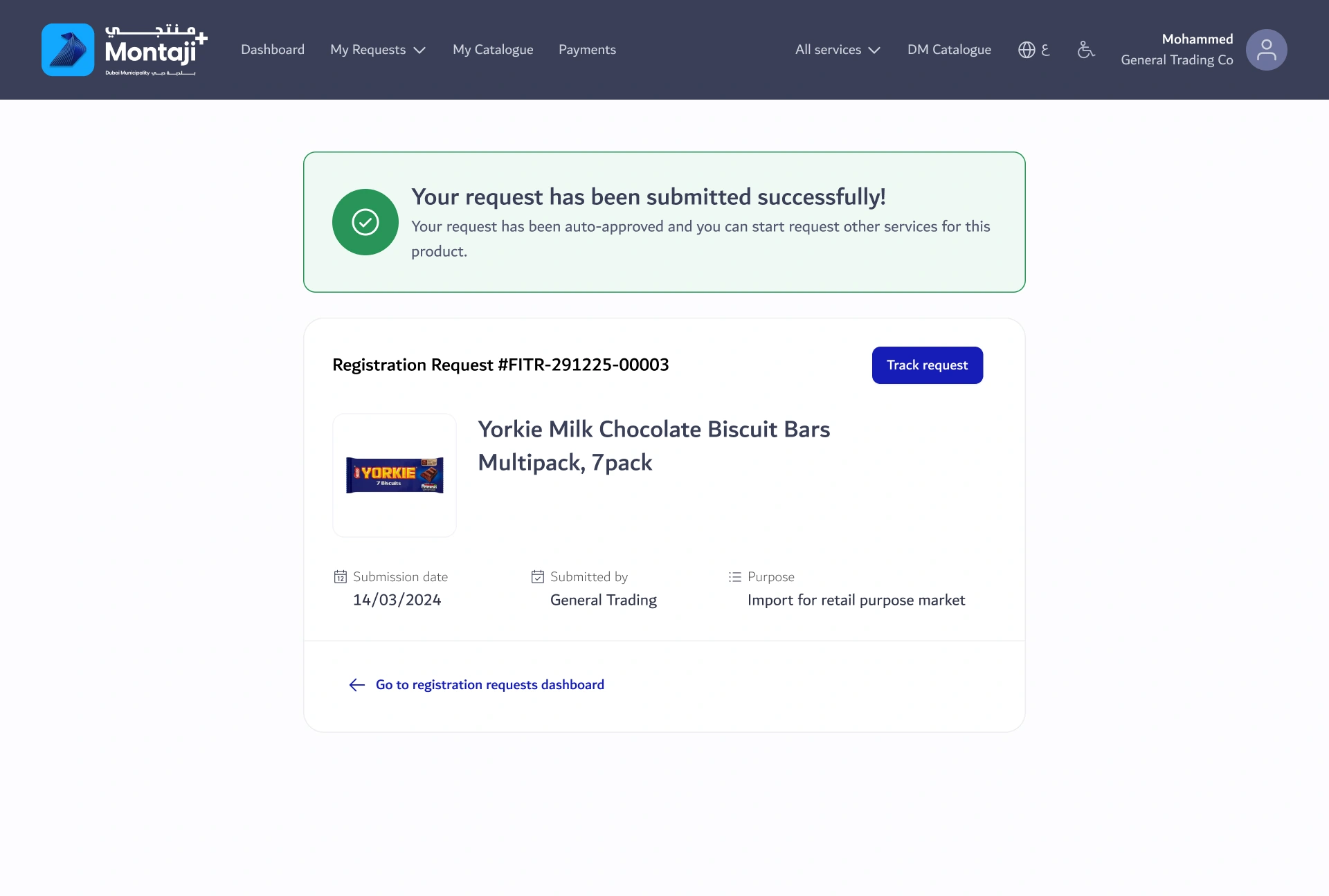
Task: Click the chevron next to My Requests
Action: tap(419, 51)
